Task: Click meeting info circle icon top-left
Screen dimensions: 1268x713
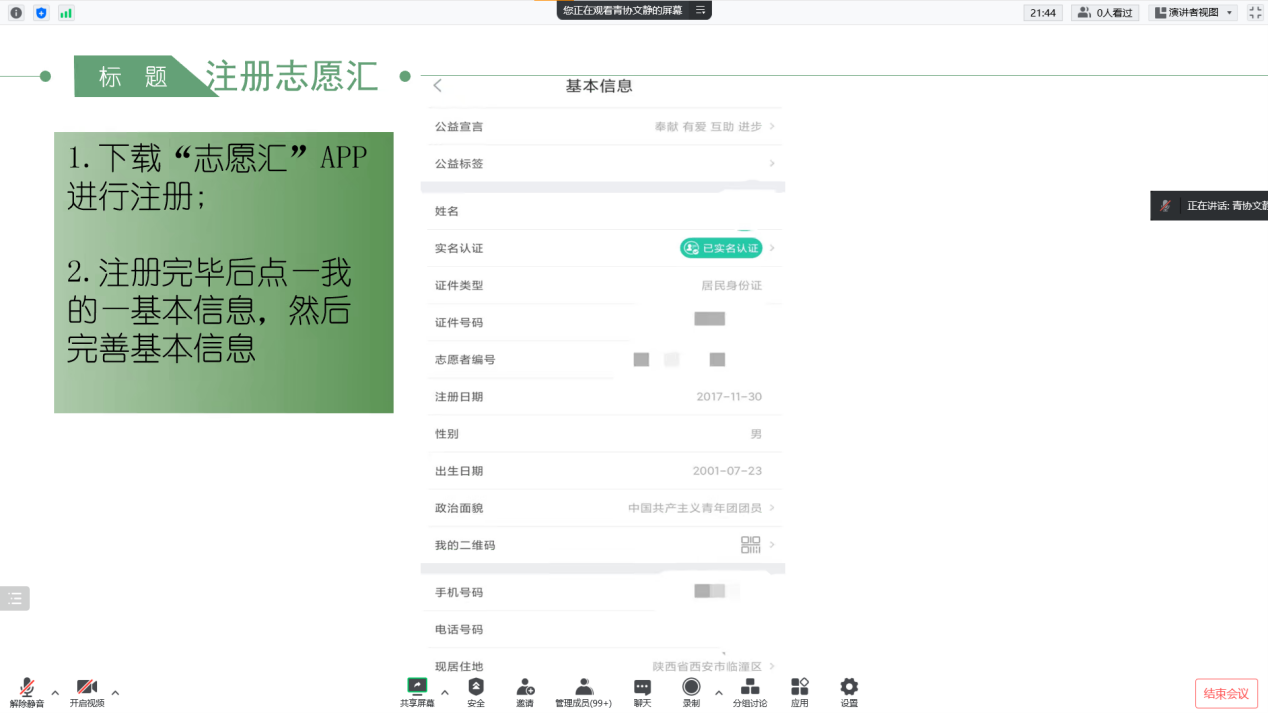Action: click(16, 13)
